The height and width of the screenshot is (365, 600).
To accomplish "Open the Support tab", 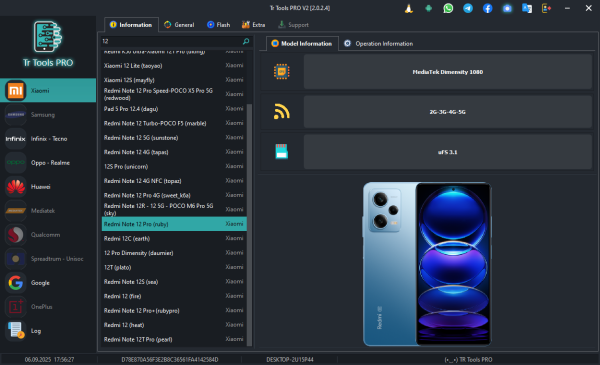I will [x=293, y=24].
